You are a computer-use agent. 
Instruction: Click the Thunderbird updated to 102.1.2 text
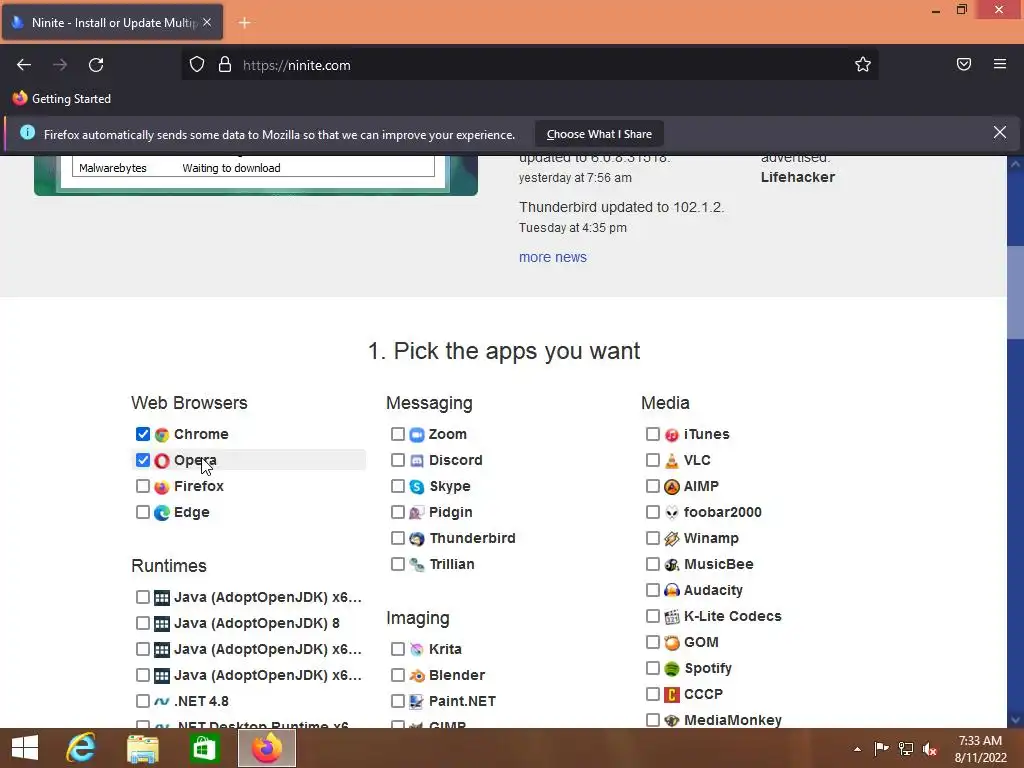point(621,207)
